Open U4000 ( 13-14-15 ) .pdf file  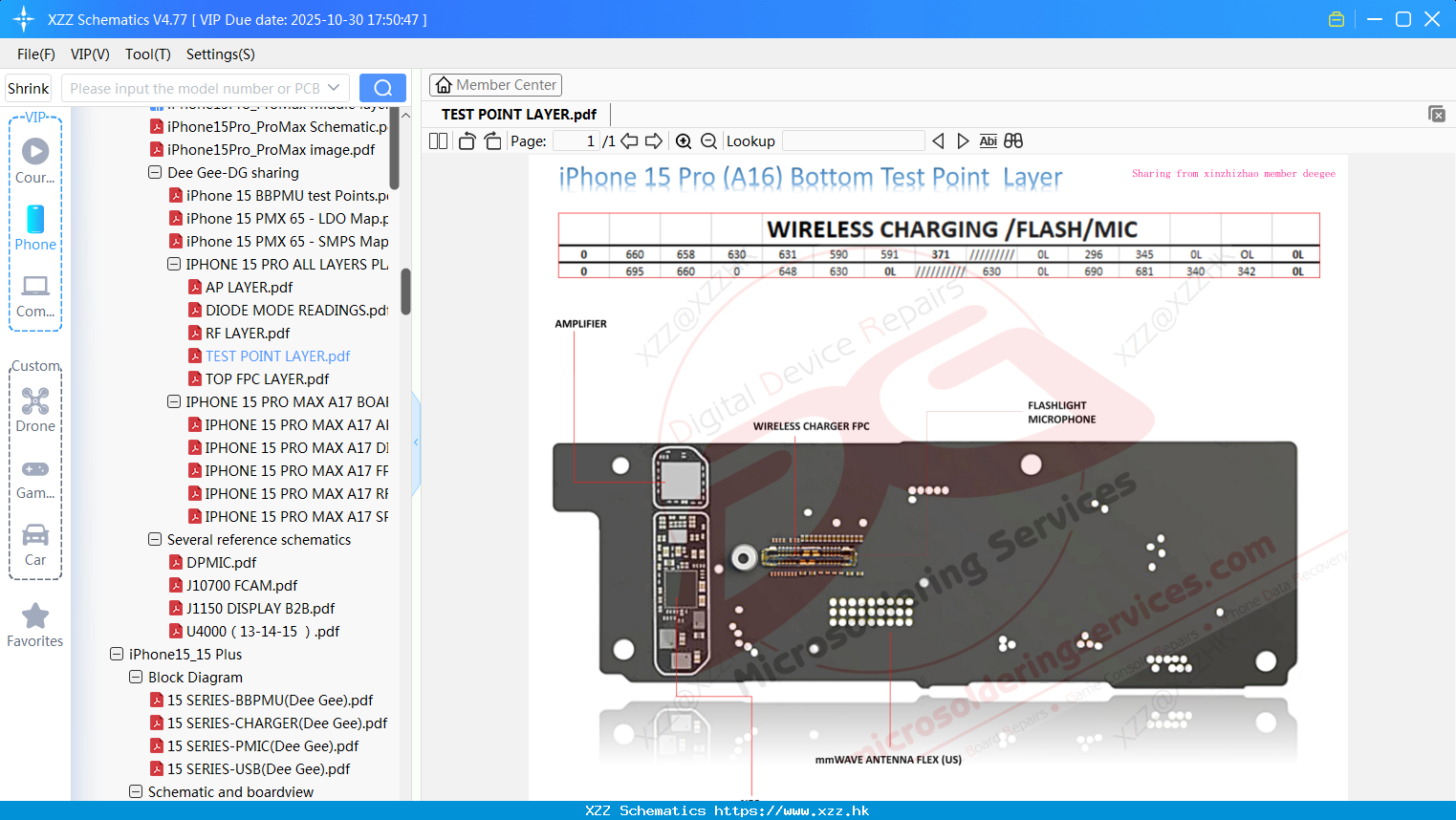pos(263,632)
